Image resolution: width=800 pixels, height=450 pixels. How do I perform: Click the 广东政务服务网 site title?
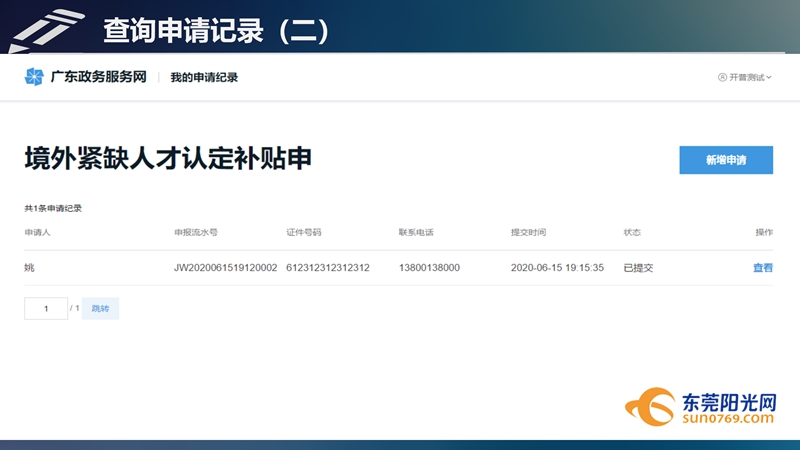(x=99, y=77)
